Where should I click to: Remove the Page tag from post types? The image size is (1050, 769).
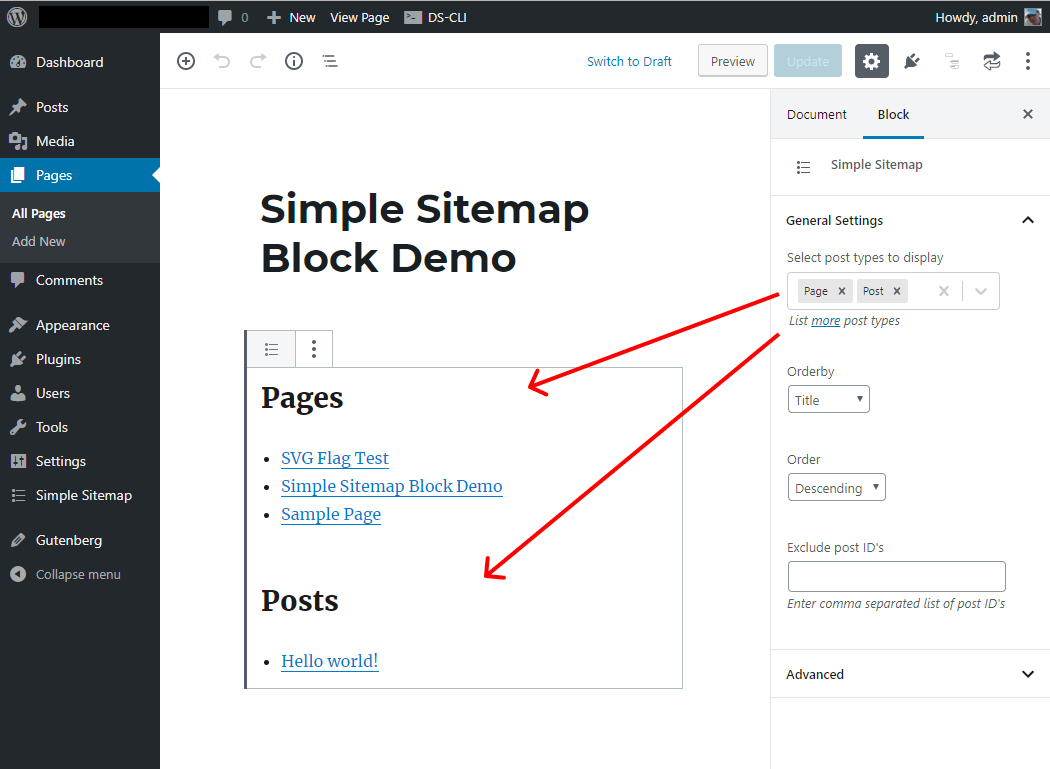[x=842, y=291]
